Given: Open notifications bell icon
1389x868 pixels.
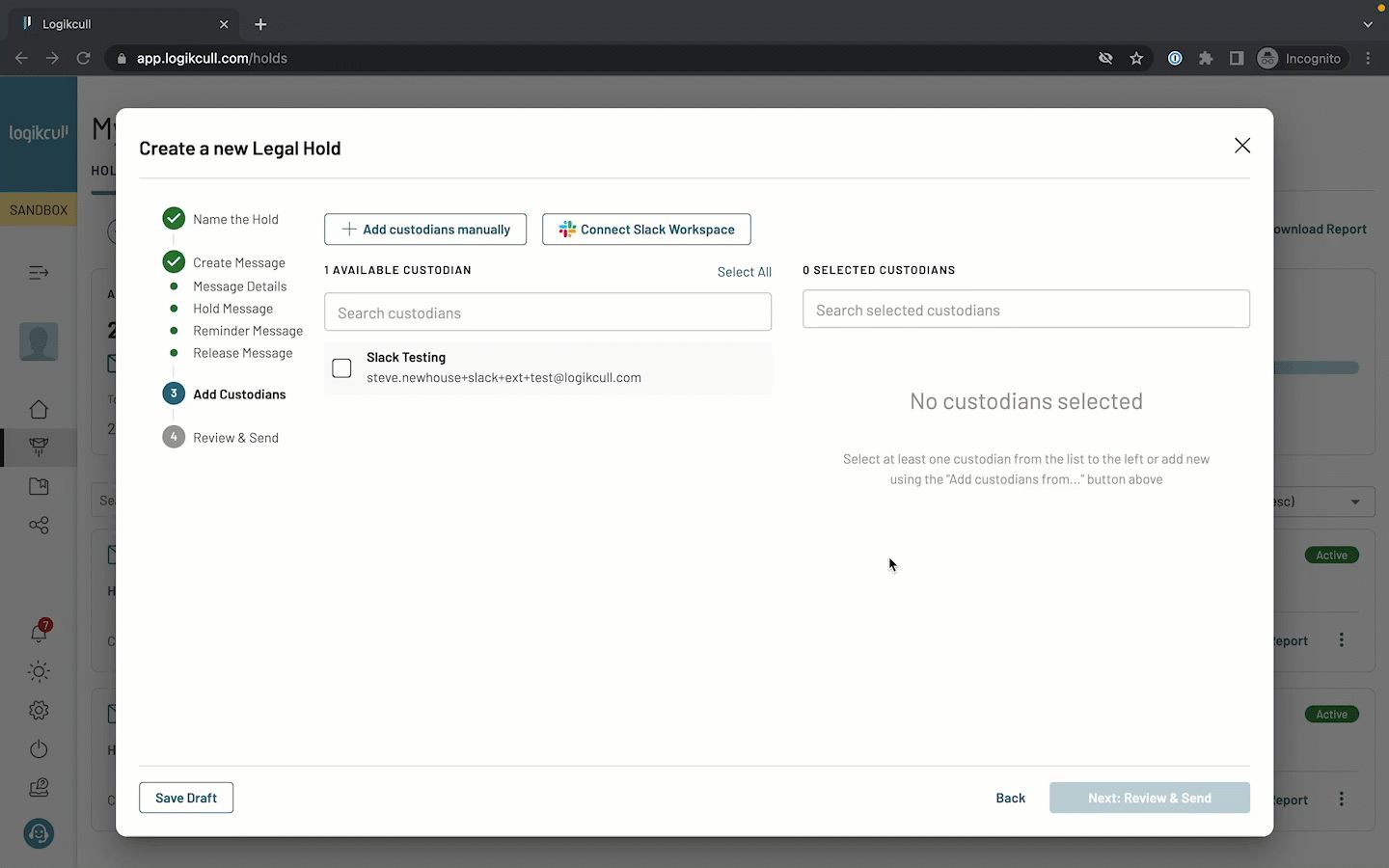Looking at the screenshot, I should [39, 633].
